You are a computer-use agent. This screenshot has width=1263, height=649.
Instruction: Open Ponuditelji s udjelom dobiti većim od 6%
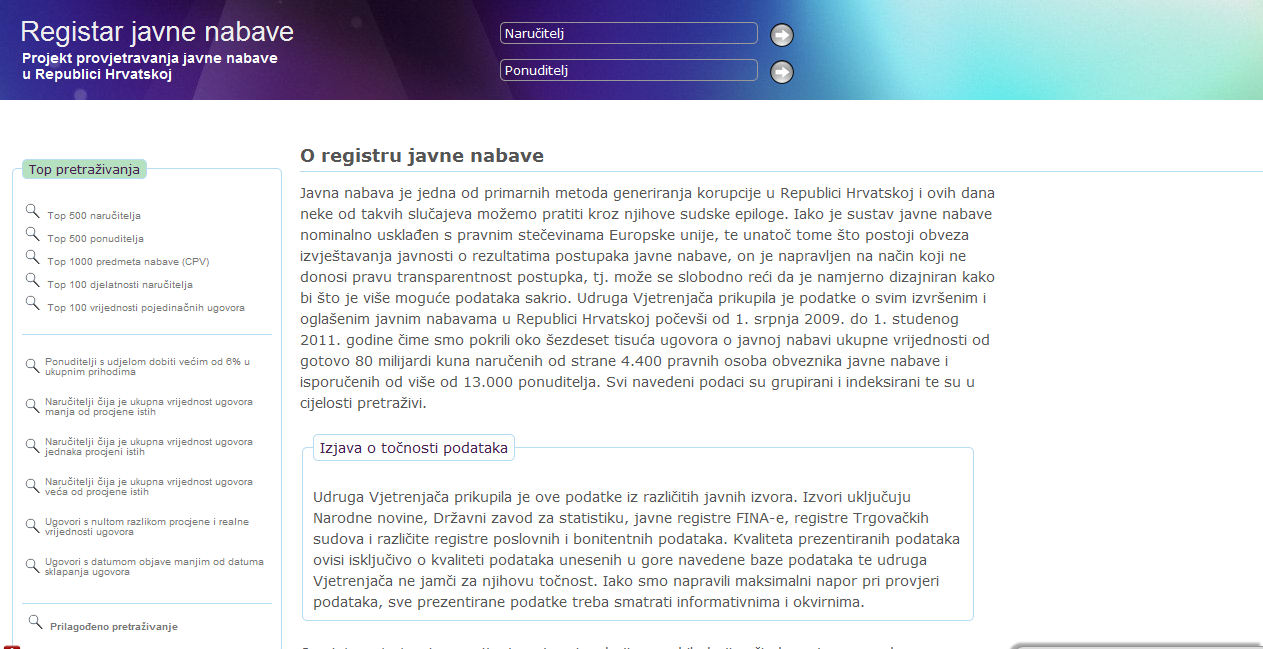click(x=147, y=366)
